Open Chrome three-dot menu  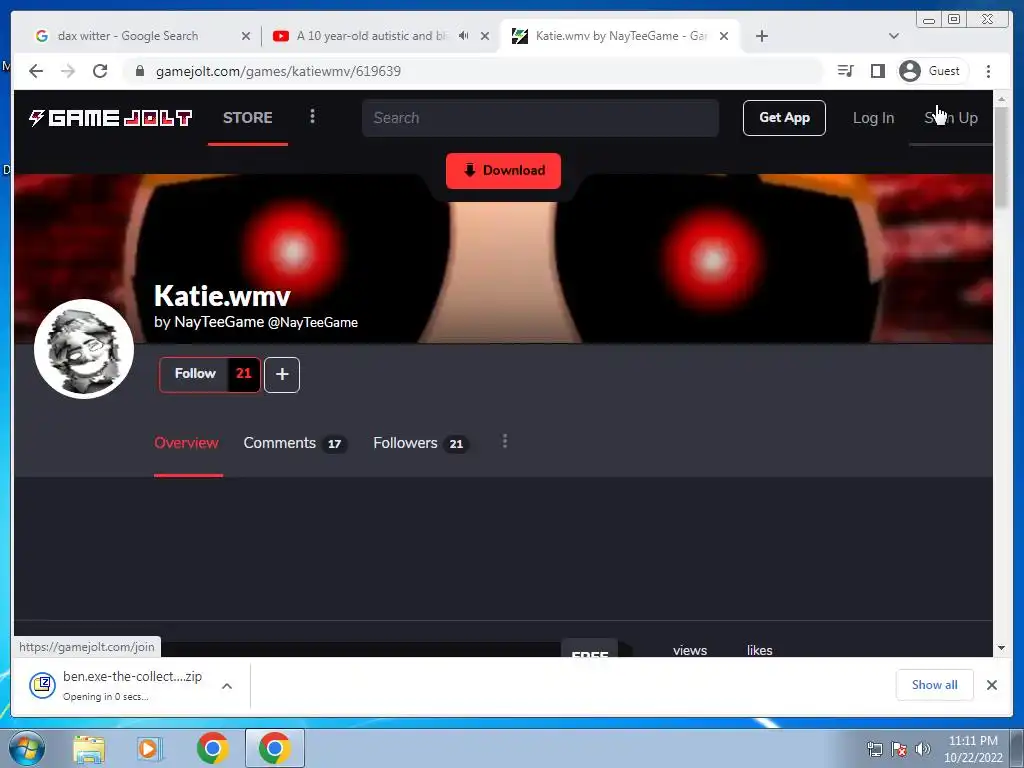[x=988, y=71]
